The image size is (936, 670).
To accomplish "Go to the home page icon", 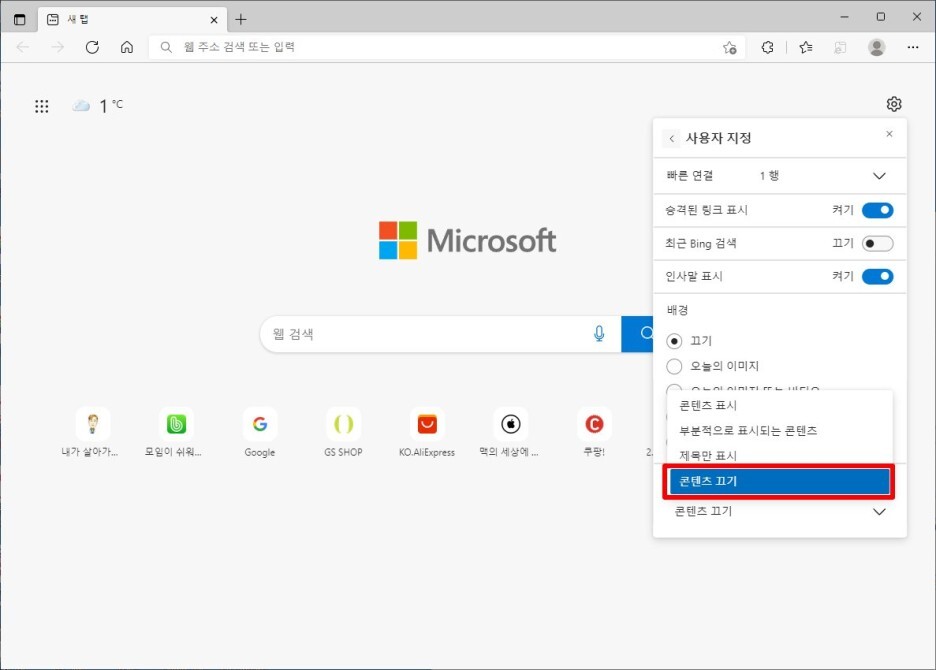I will tap(127, 47).
